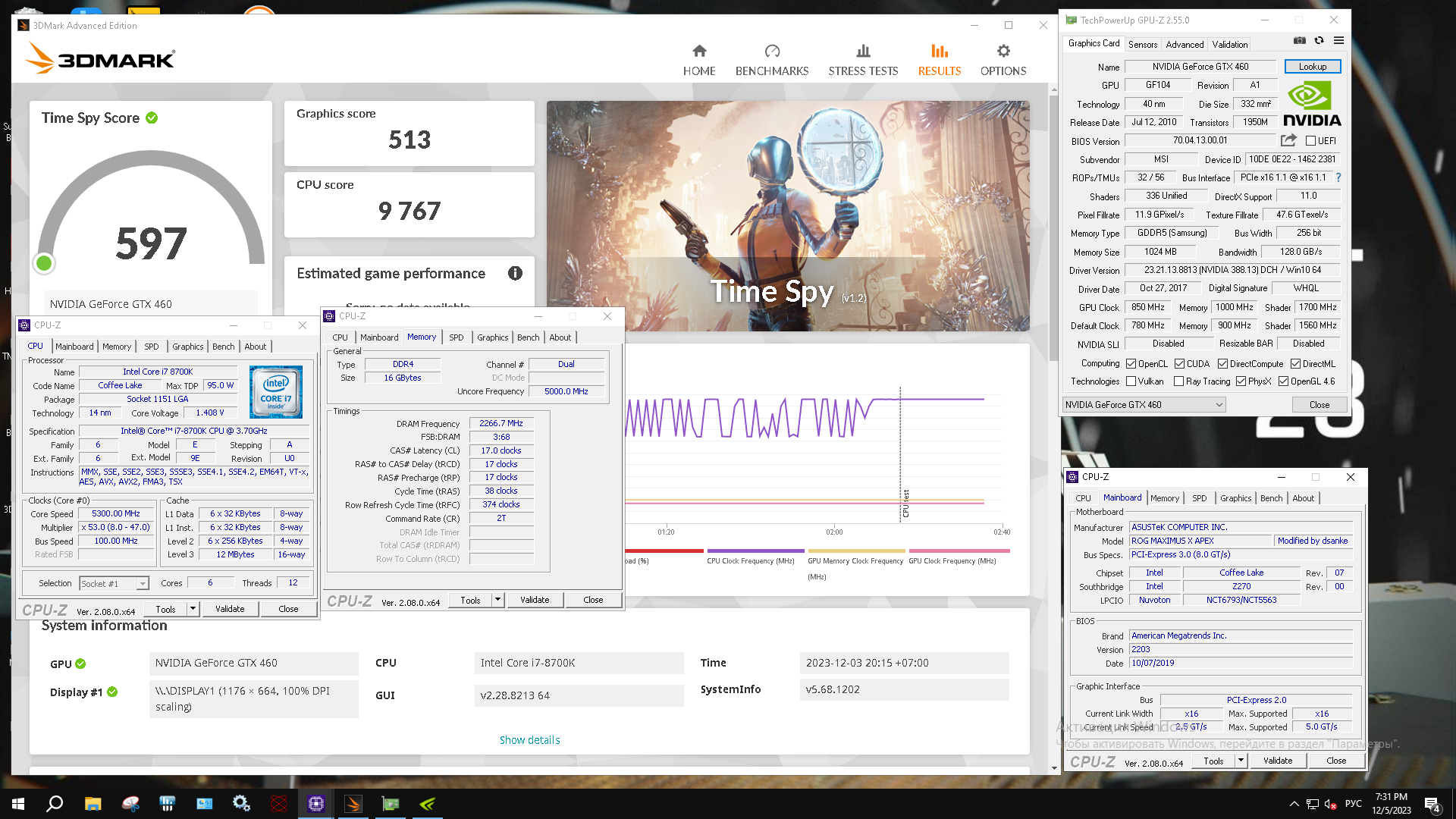
Task: Open the RESULTS section in 3DMark
Action: (940, 60)
